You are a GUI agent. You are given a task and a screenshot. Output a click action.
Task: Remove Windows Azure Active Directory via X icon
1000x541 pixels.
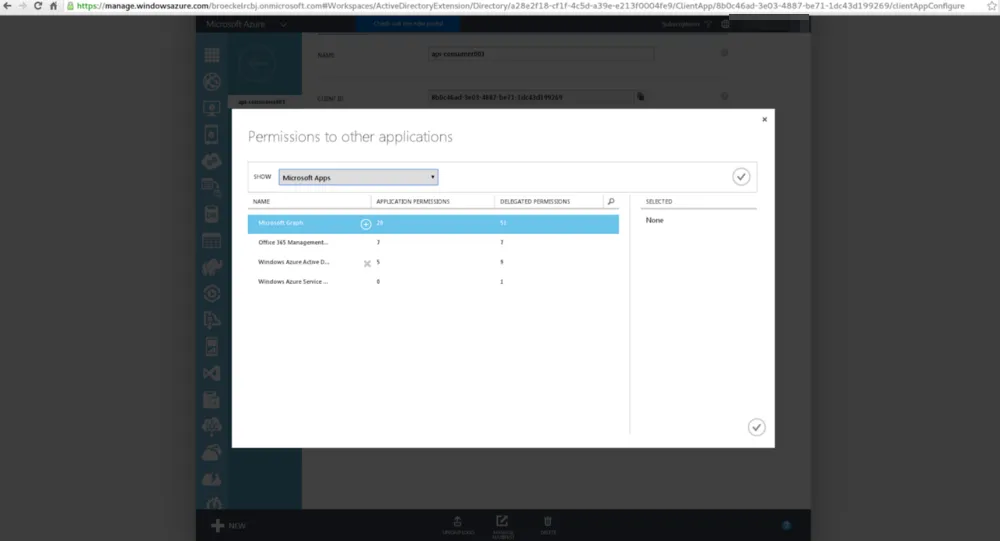coord(367,263)
